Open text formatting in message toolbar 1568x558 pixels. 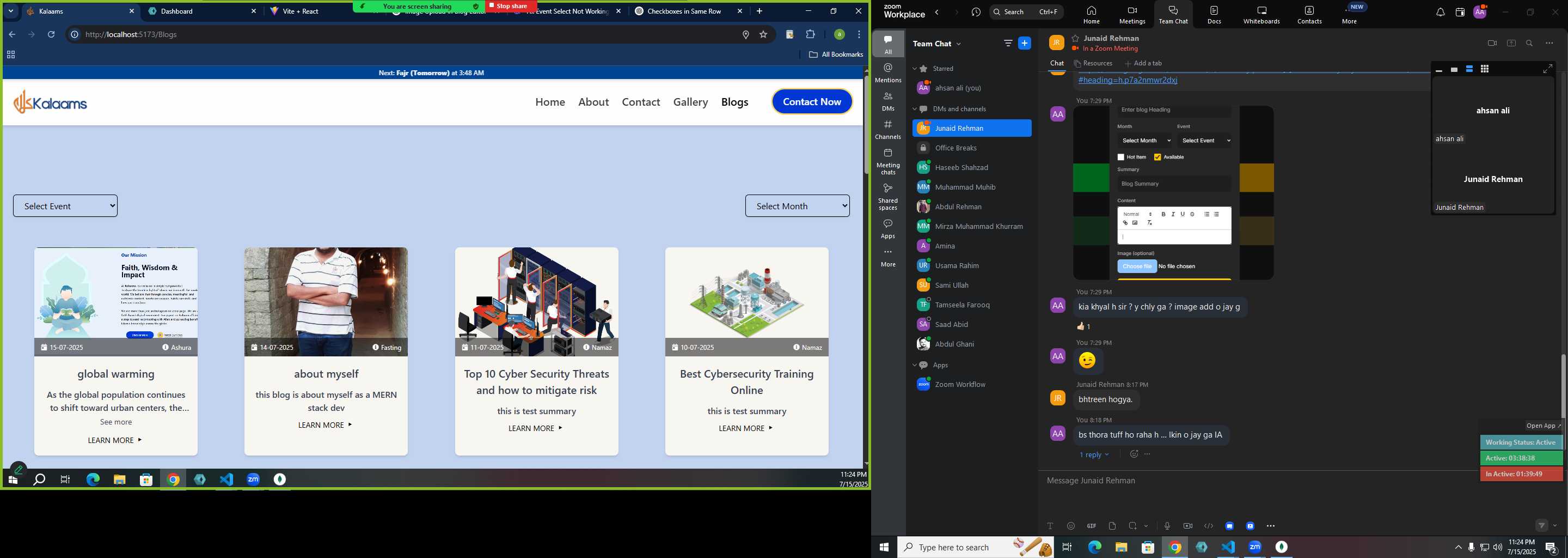pyautogui.click(x=1050, y=526)
